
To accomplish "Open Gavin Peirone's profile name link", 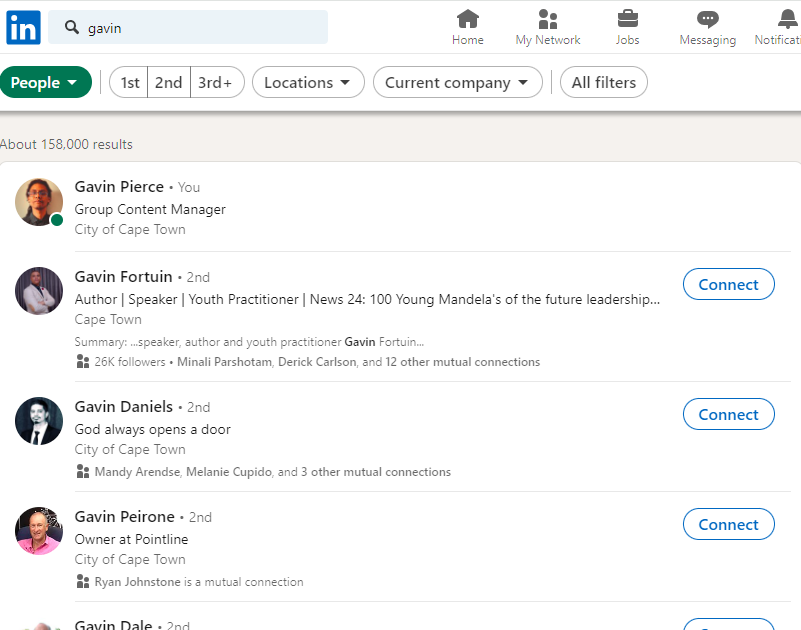I will [125, 517].
